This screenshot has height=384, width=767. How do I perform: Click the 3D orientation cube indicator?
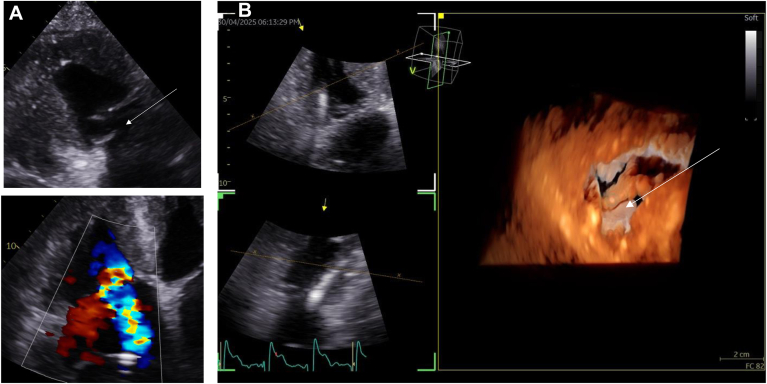(x=438, y=57)
